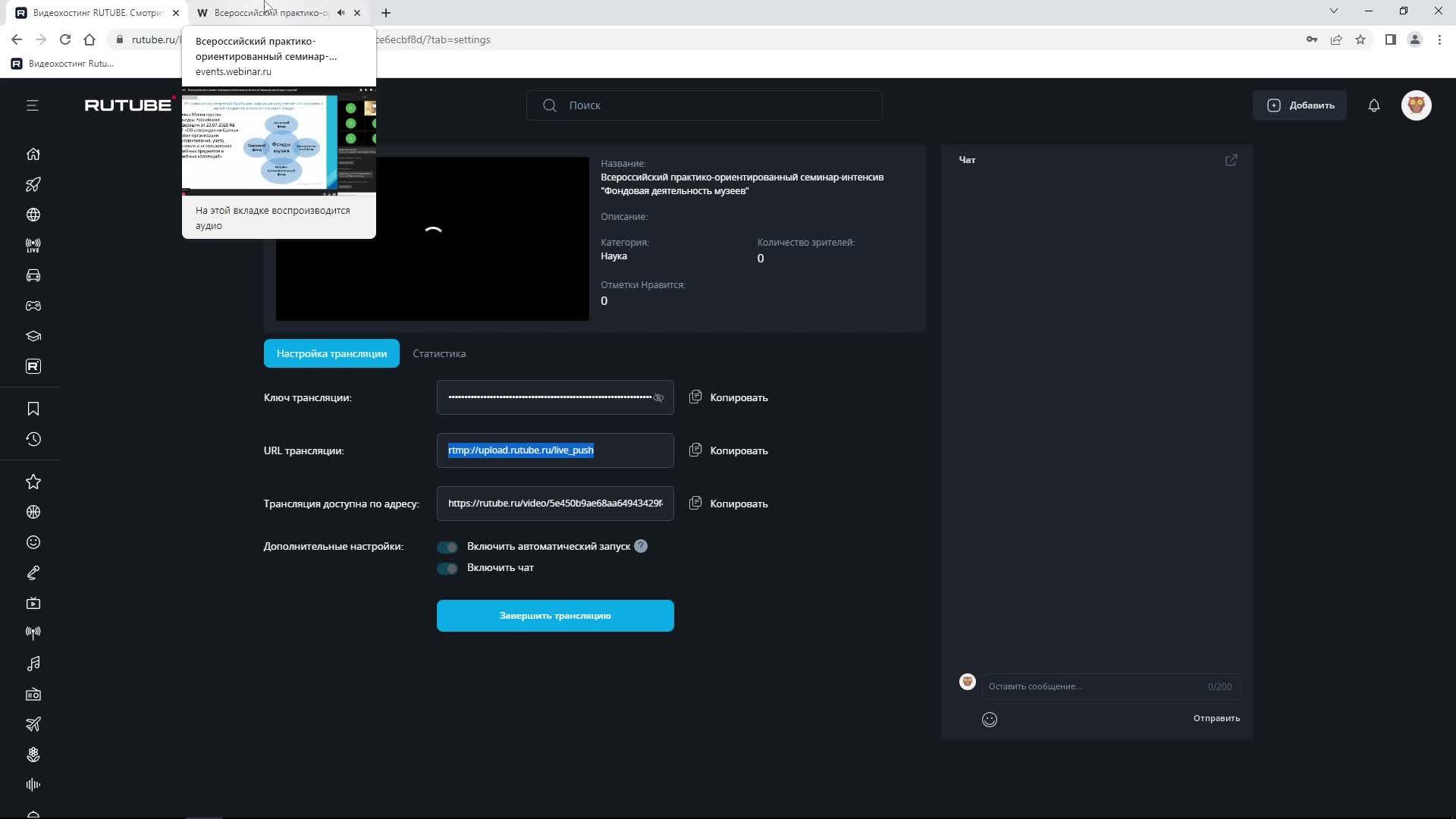Click the chat message input field
Screen dimensions: 1456x819
pos(1092,686)
